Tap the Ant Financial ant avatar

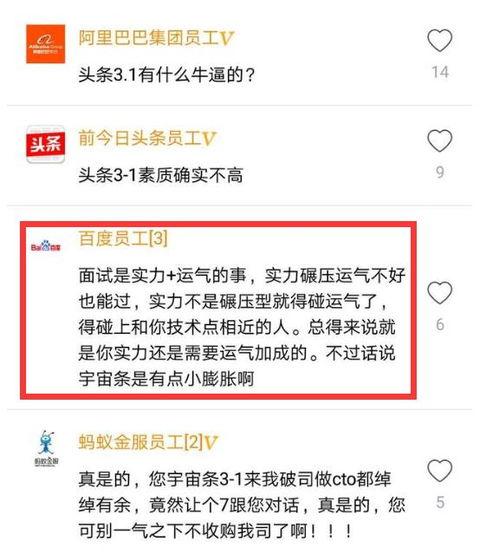click(x=46, y=448)
